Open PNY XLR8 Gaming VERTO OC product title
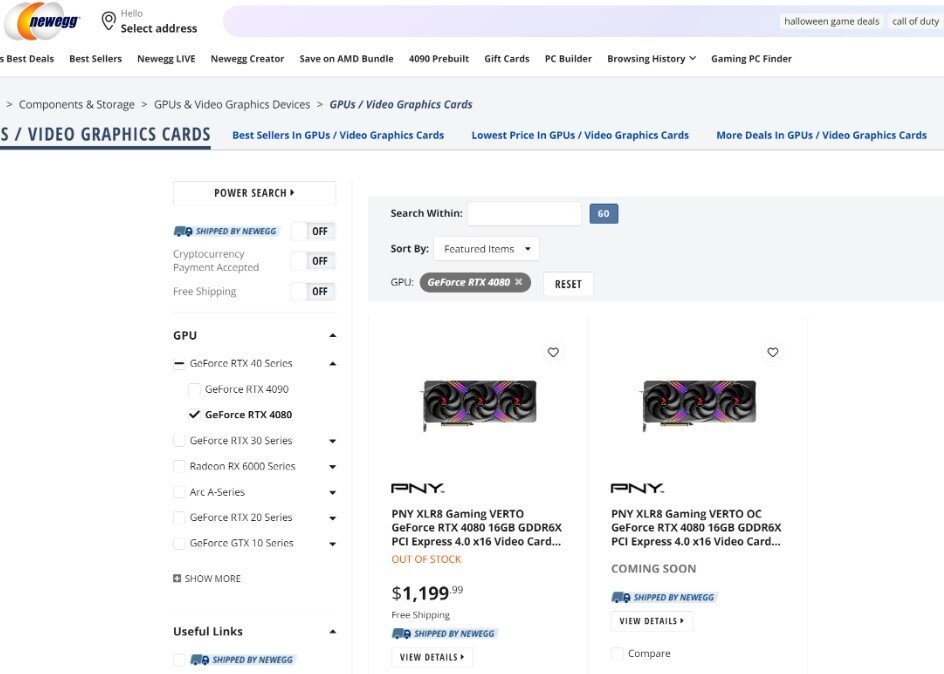 click(x=696, y=528)
